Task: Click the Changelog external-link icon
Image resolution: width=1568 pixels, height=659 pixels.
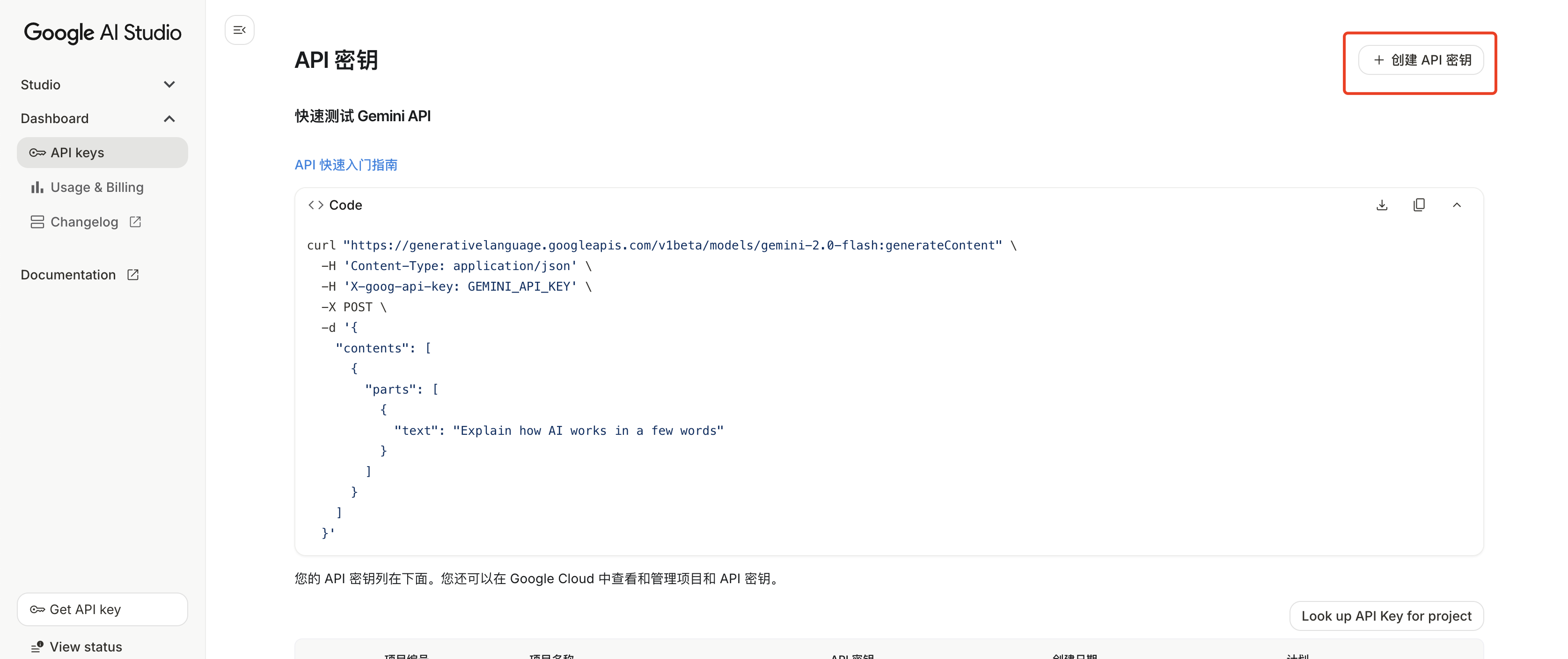Action: (135, 222)
